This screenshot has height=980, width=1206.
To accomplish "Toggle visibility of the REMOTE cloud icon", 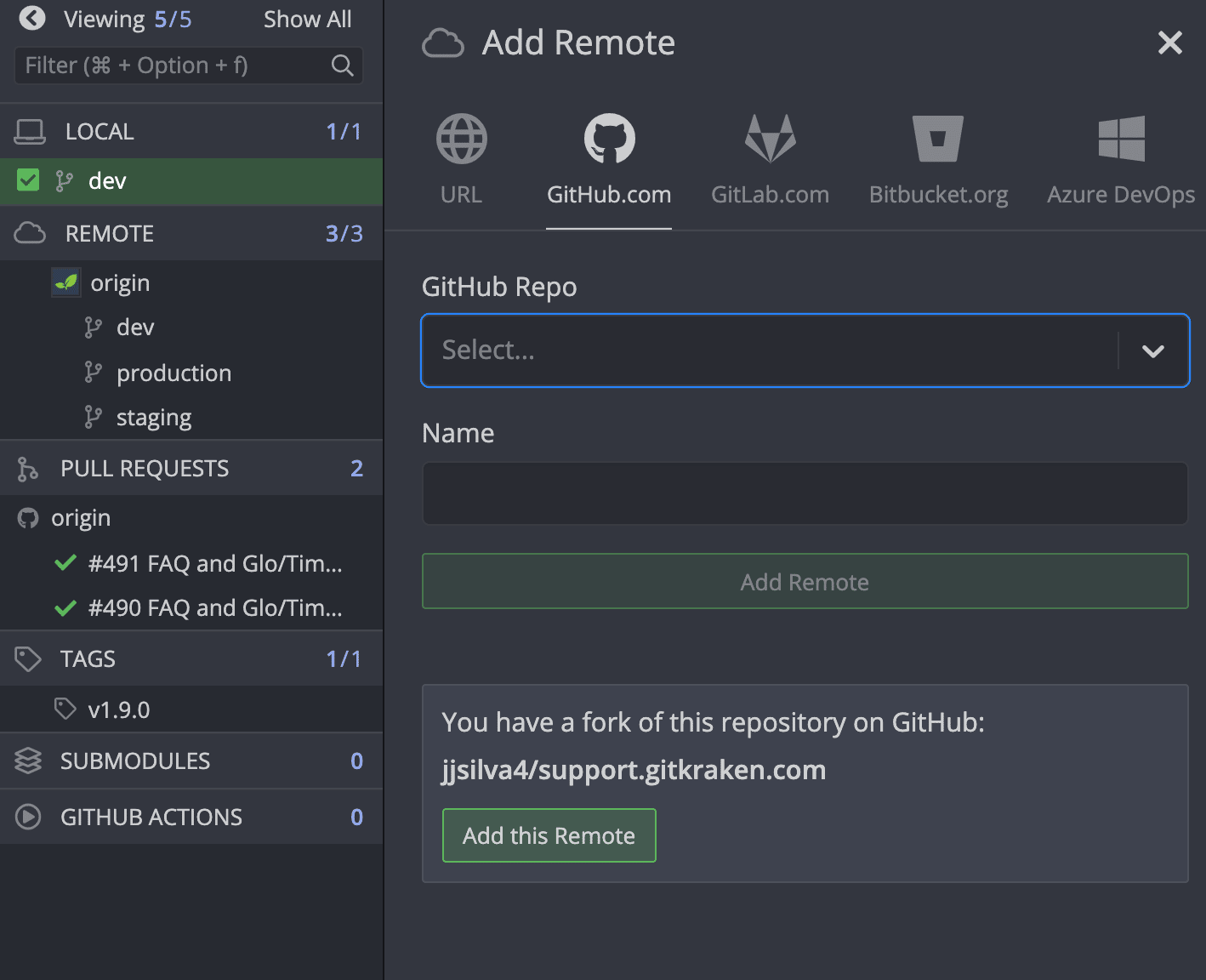I will (x=30, y=232).
